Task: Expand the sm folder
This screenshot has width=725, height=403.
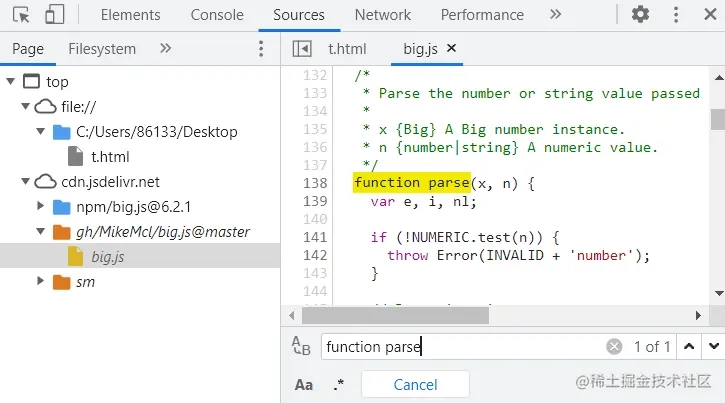Action: pos(41,282)
